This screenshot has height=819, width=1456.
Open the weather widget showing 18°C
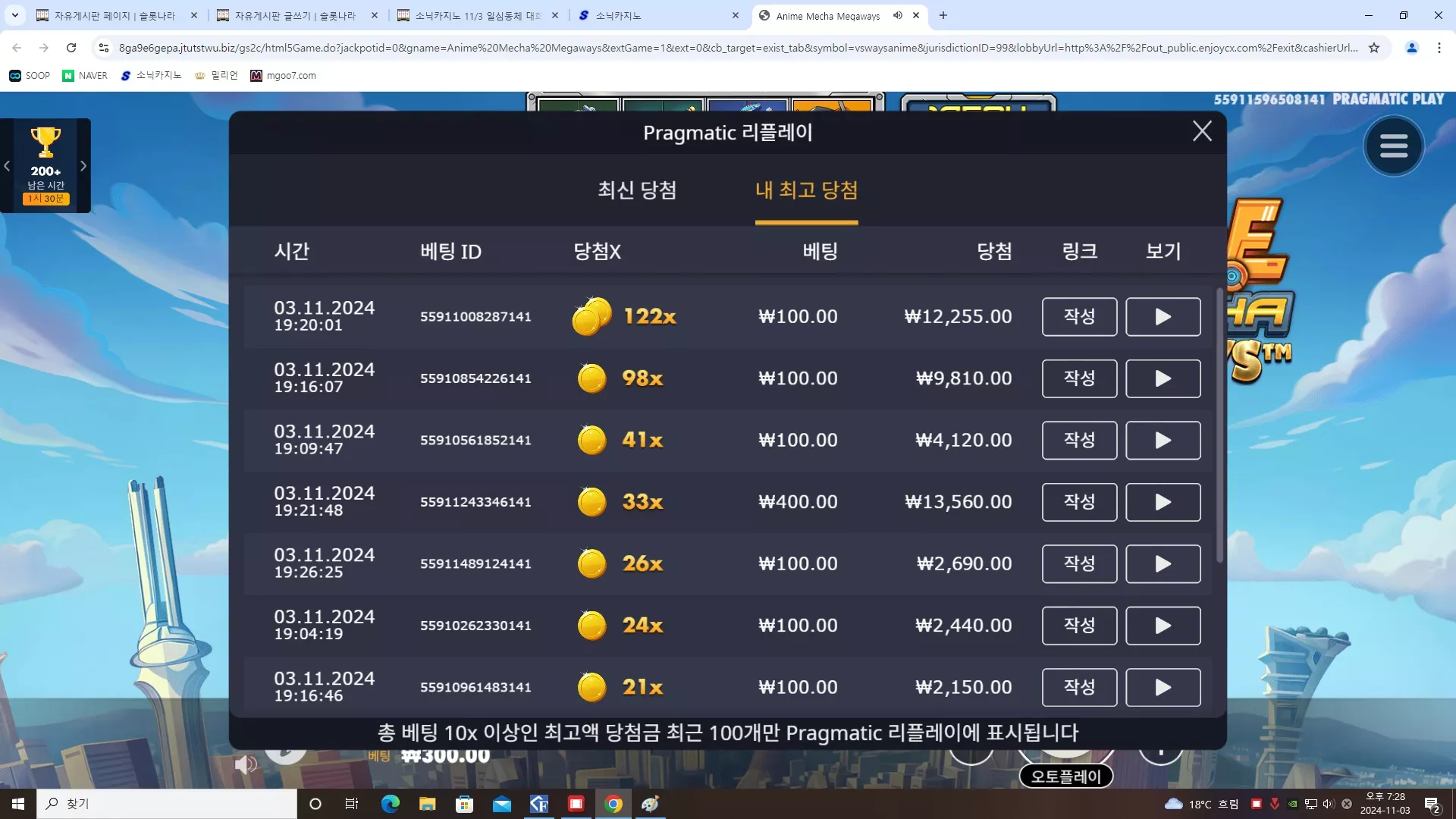(x=1201, y=804)
